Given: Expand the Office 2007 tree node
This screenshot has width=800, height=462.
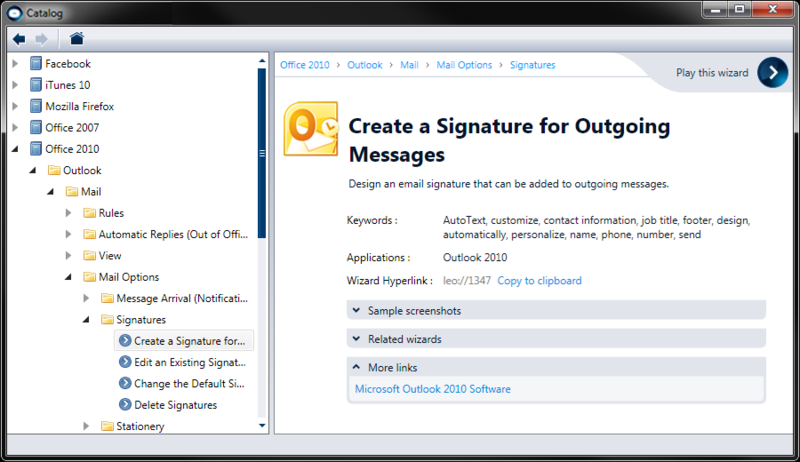Looking at the screenshot, I should point(15,127).
